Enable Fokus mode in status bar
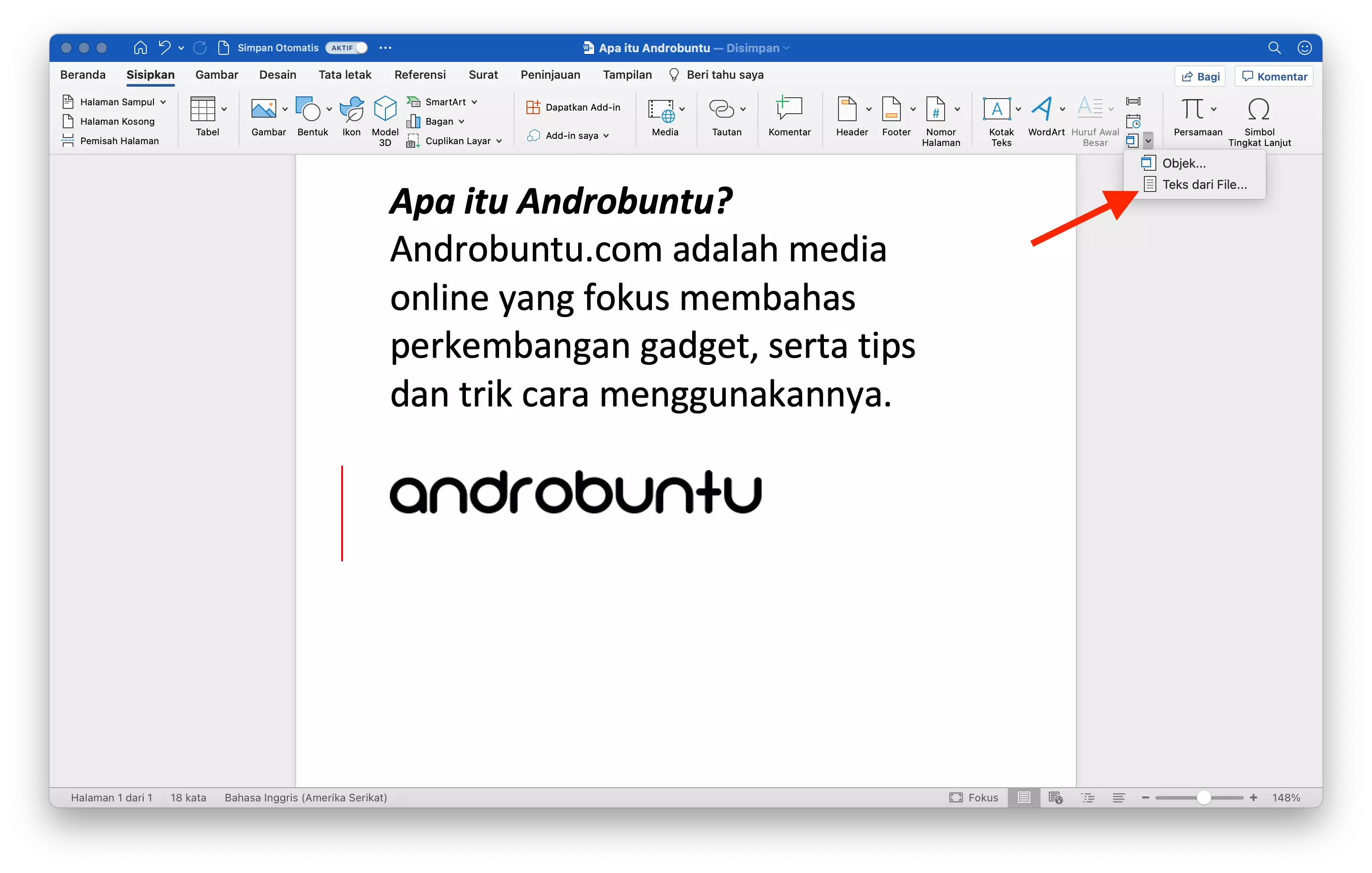 (975, 798)
